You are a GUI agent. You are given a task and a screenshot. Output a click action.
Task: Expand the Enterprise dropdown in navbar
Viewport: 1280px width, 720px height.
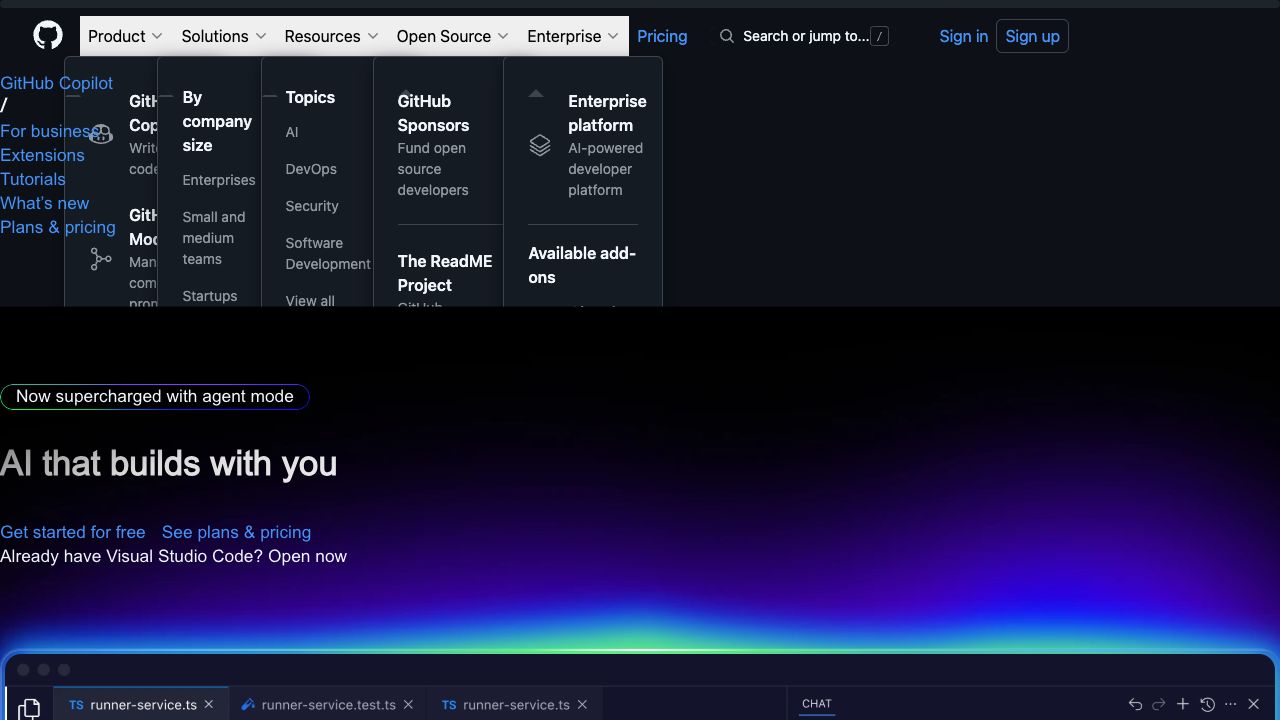click(573, 36)
